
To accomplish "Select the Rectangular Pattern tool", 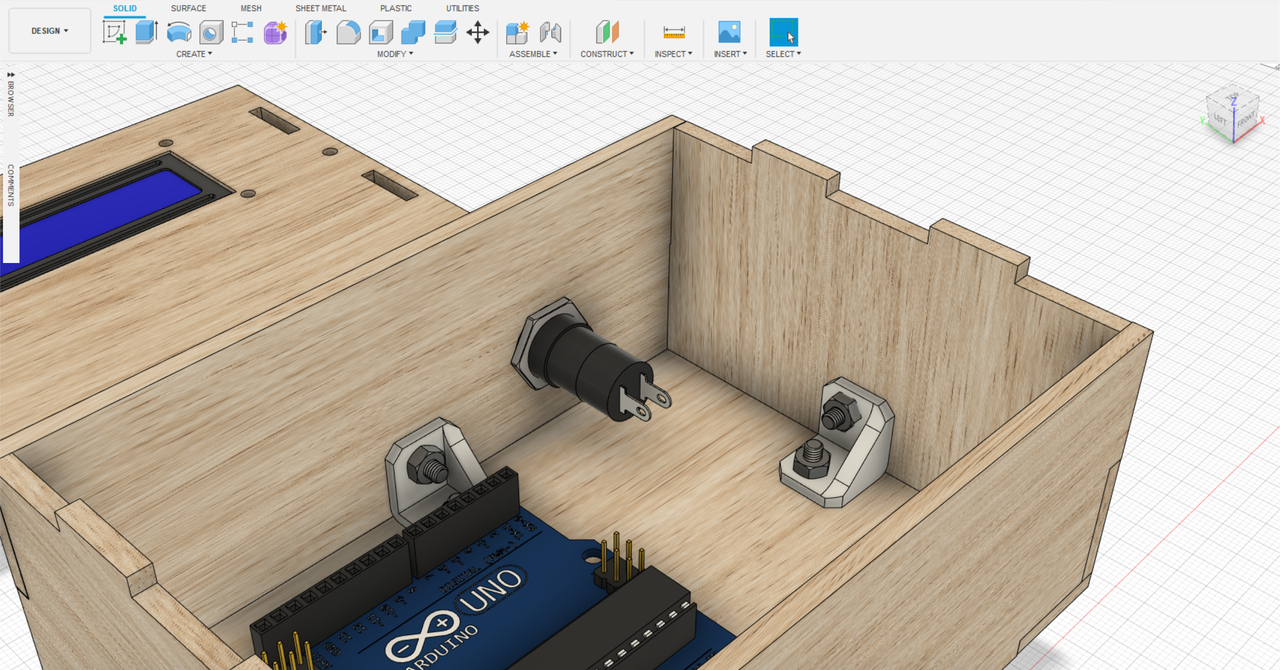I will coord(242,32).
